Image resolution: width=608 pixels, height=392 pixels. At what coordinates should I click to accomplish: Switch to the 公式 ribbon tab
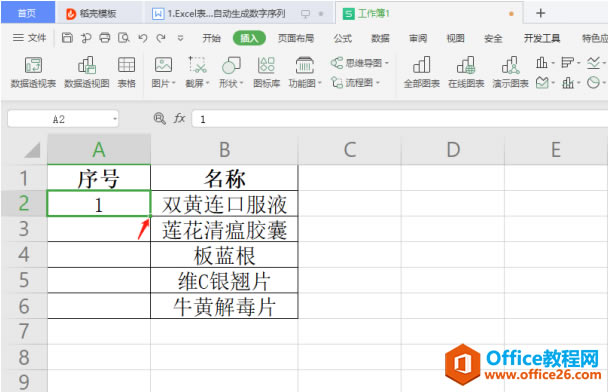pos(343,38)
